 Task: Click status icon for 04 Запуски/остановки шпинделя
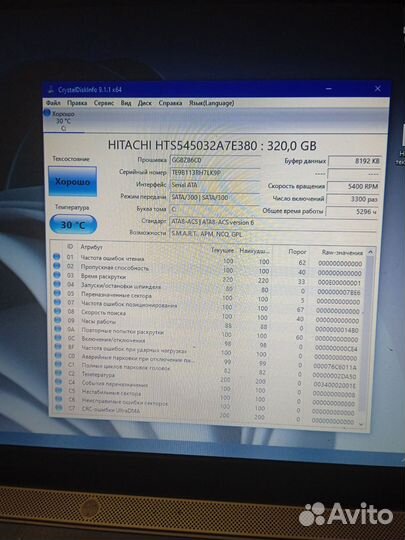57,284
